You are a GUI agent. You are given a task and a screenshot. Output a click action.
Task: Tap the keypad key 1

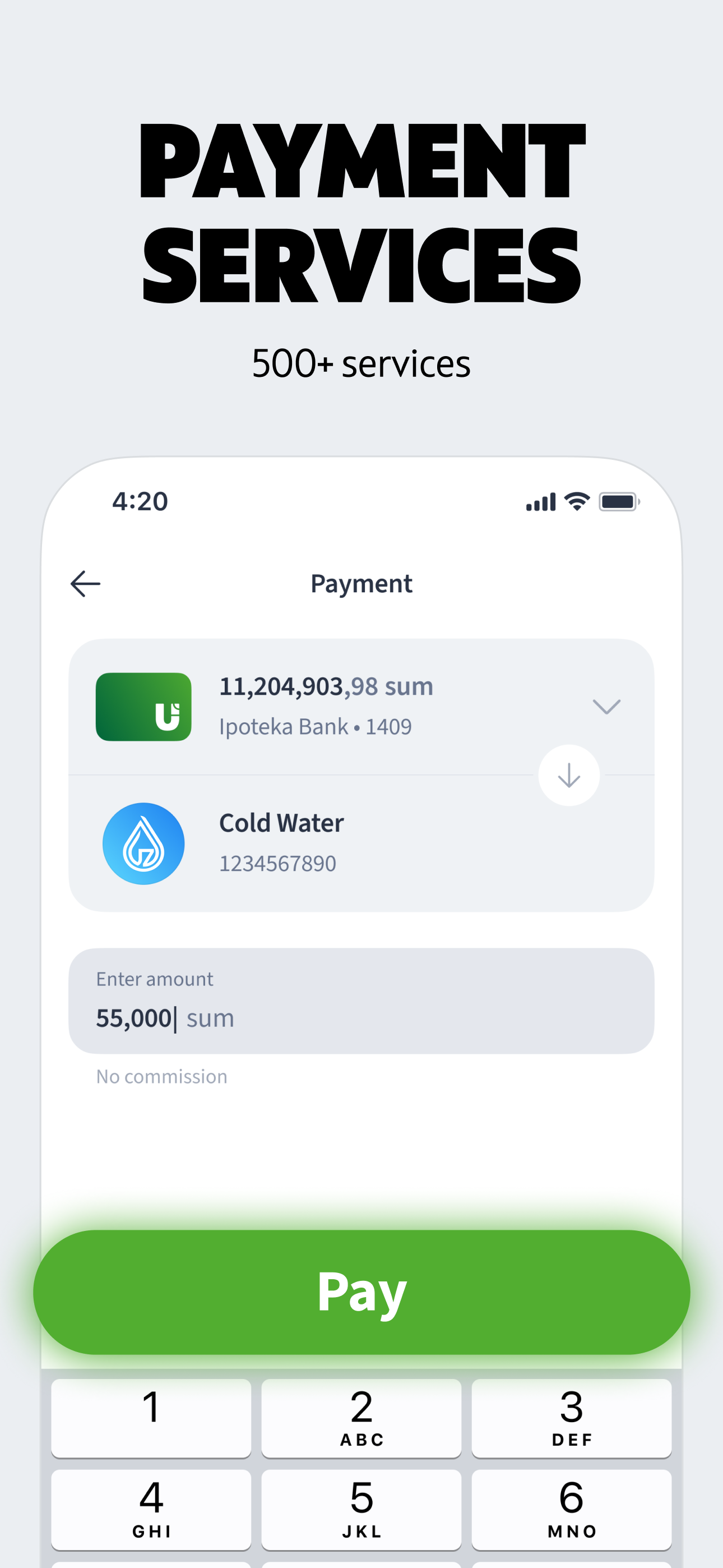point(151,1418)
